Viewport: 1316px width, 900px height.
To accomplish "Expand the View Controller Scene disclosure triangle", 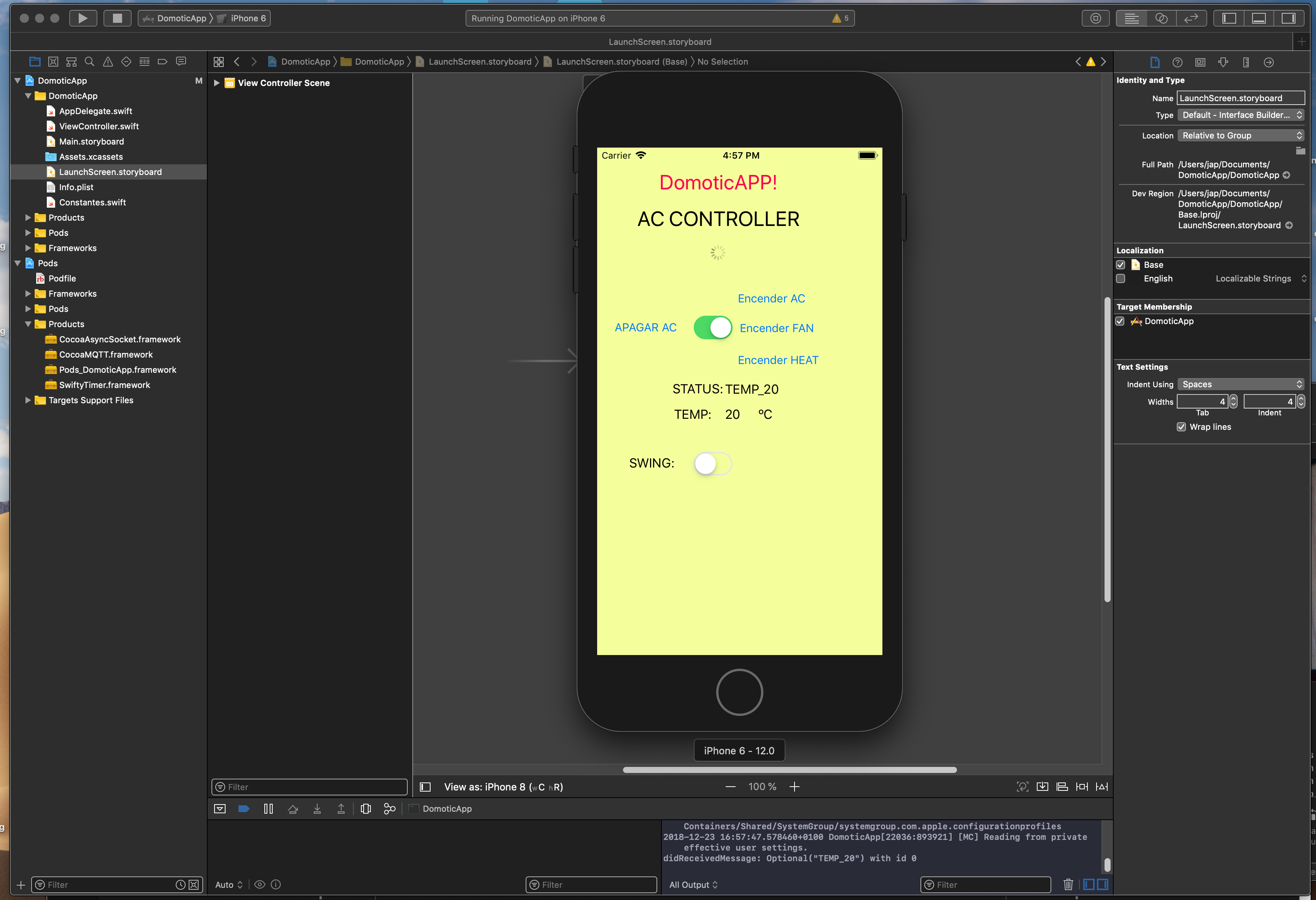I will click(216, 83).
